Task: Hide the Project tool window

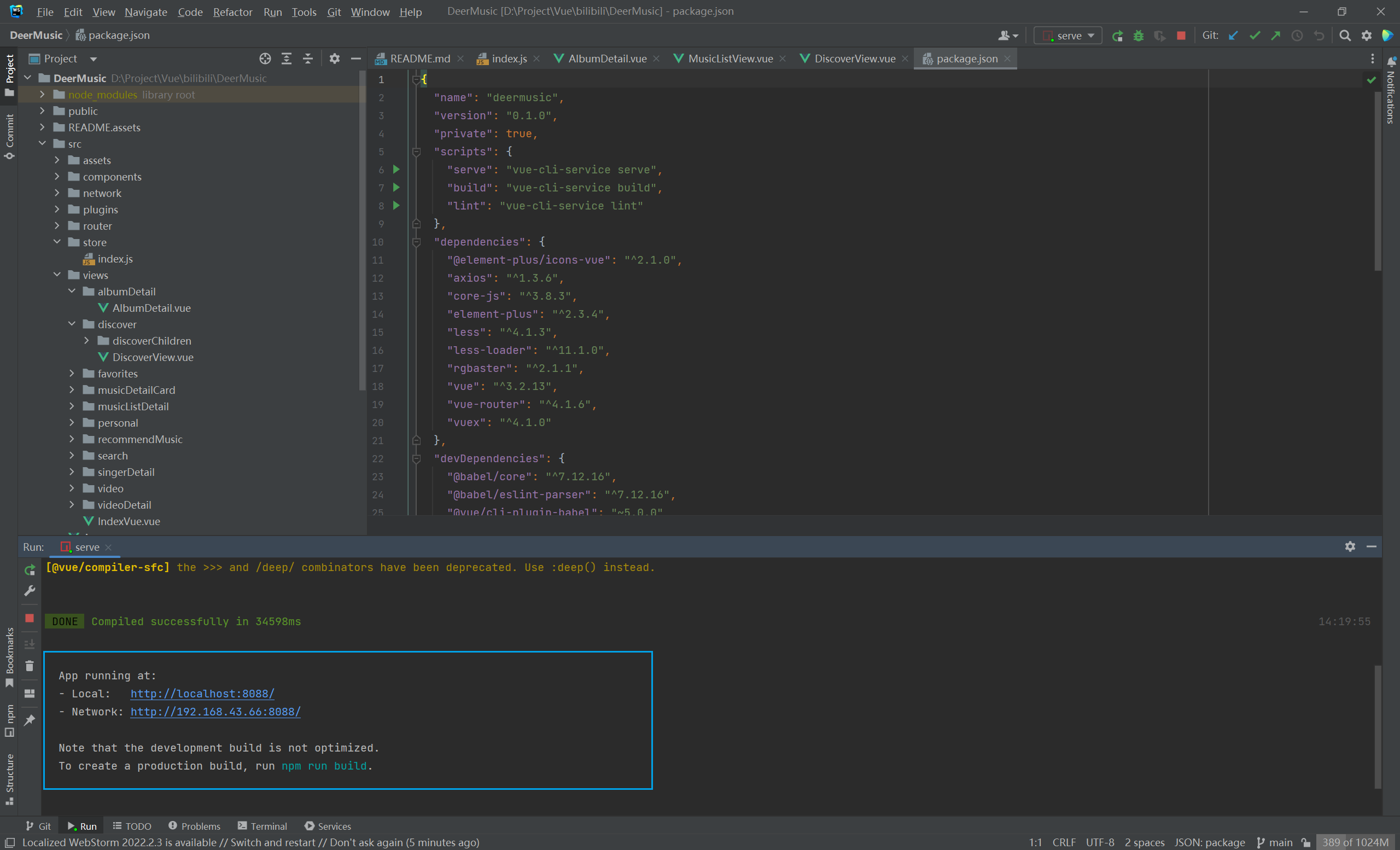Action: [x=355, y=59]
